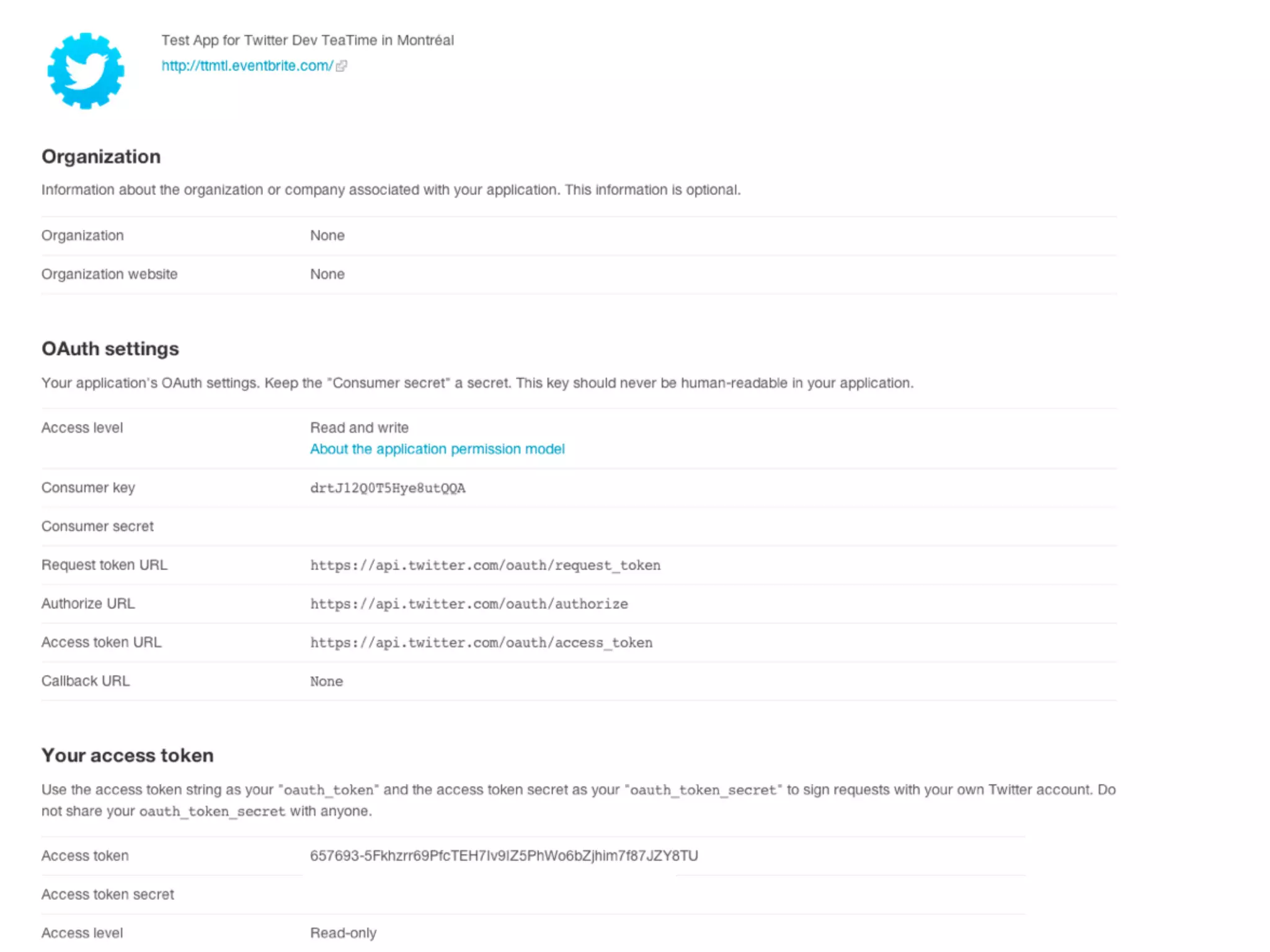Open the ttmtl.eventbrite.com link
The image size is (1270, 952).
coord(247,66)
